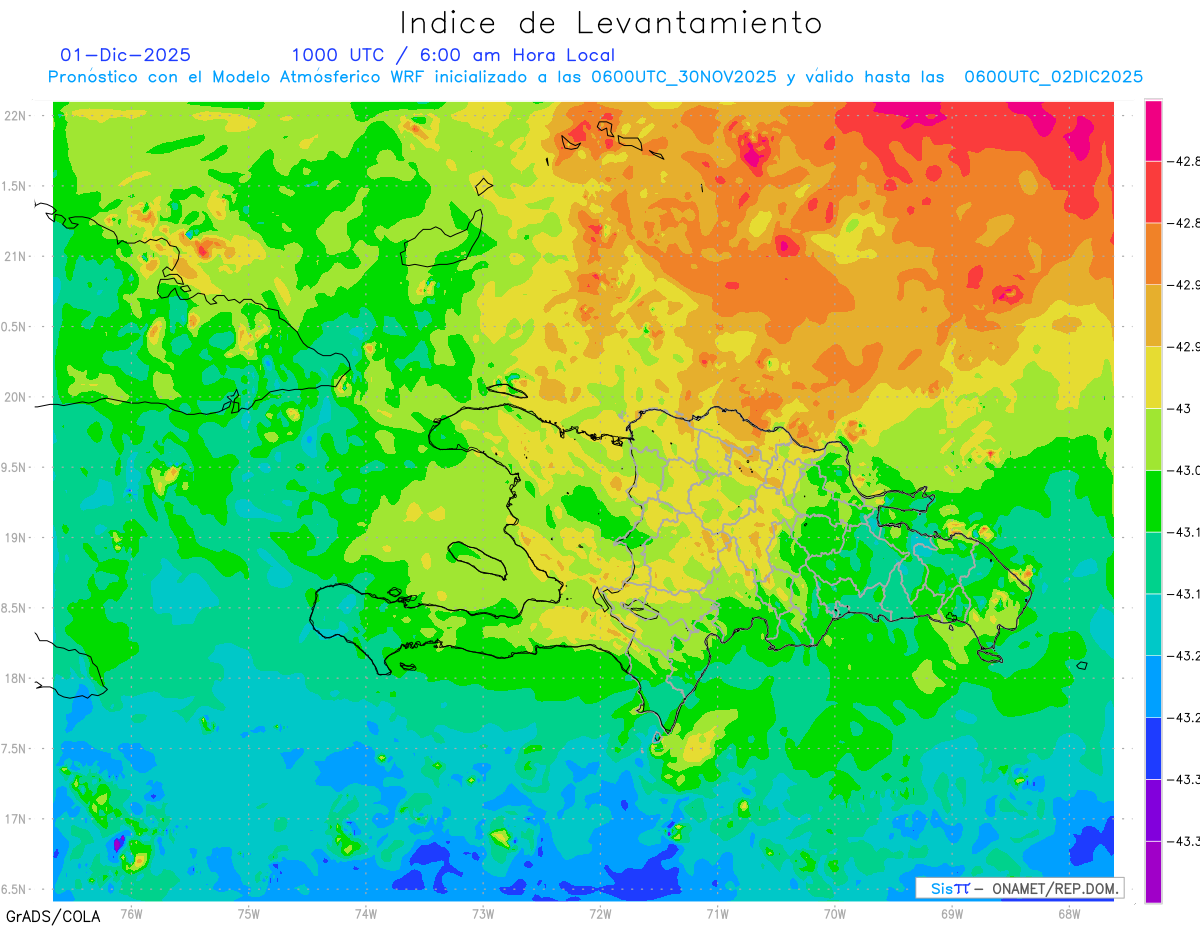Click the '8.5N' latitude axis label
This screenshot has width=1200, height=927.
pos(15,608)
